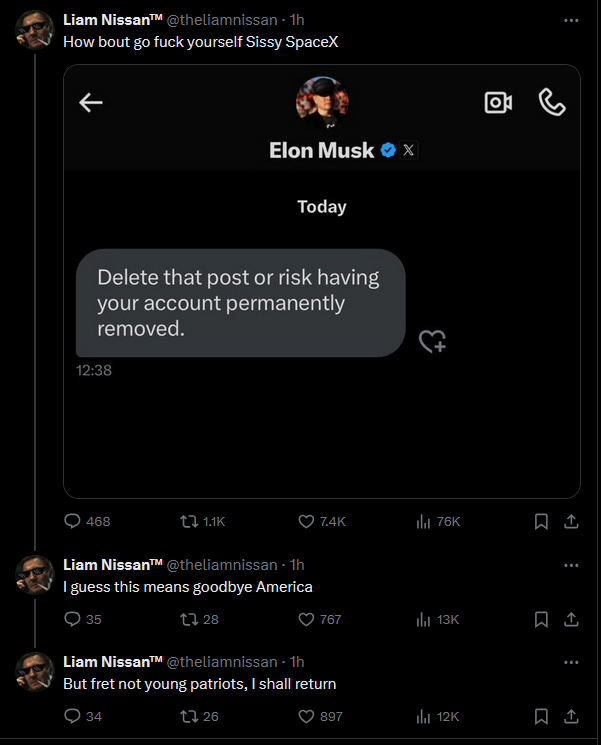Open more options on the first post
This screenshot has height=745, width=601.
571,19
